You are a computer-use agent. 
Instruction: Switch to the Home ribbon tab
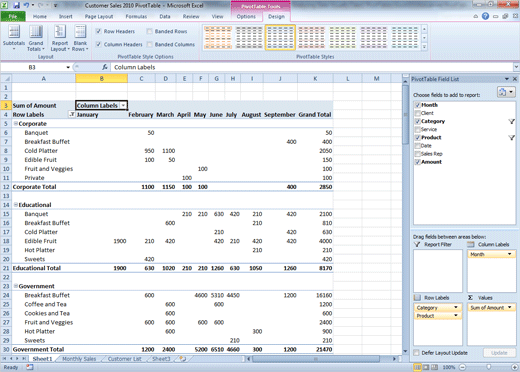point(40,16)
